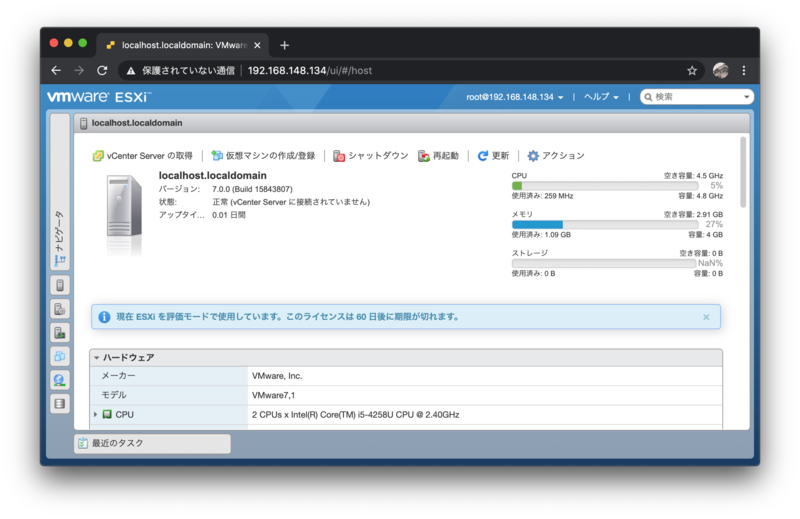Bookmark this page with the star icon

pyautogui.click(x=692, y=70)
